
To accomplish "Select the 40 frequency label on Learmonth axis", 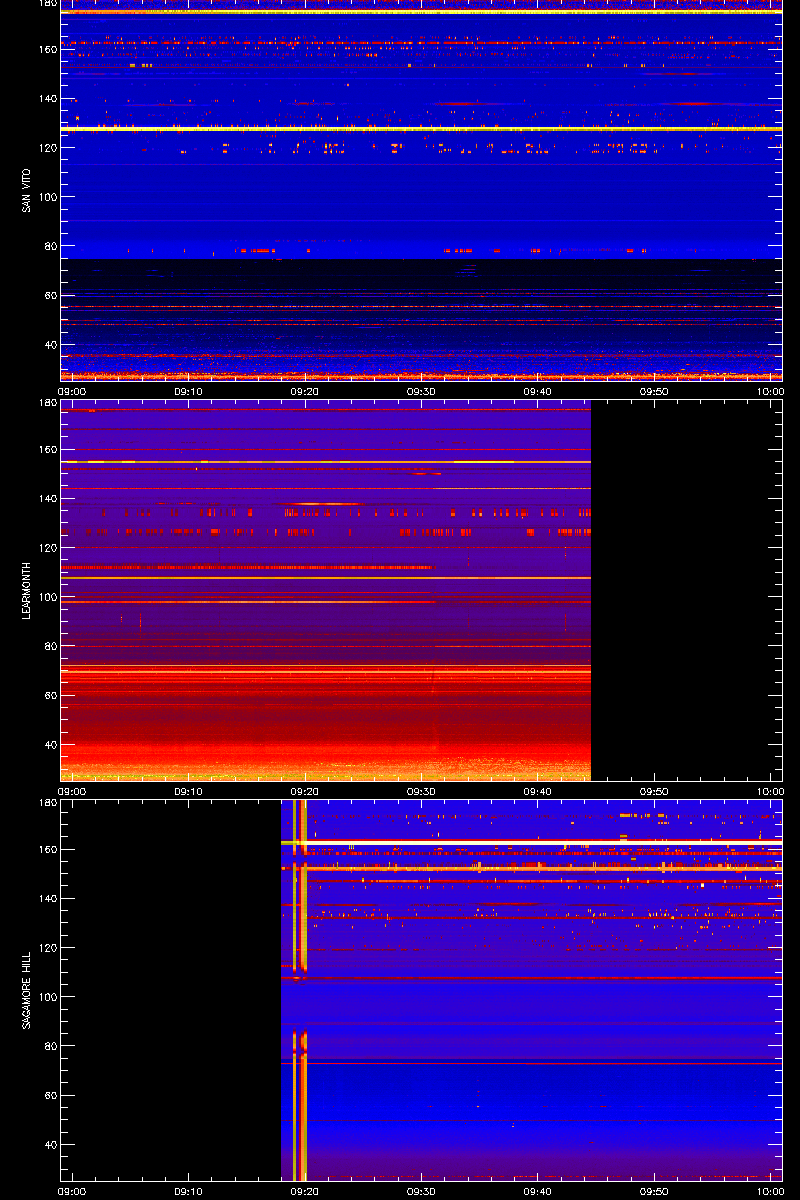I will point(51,744).
